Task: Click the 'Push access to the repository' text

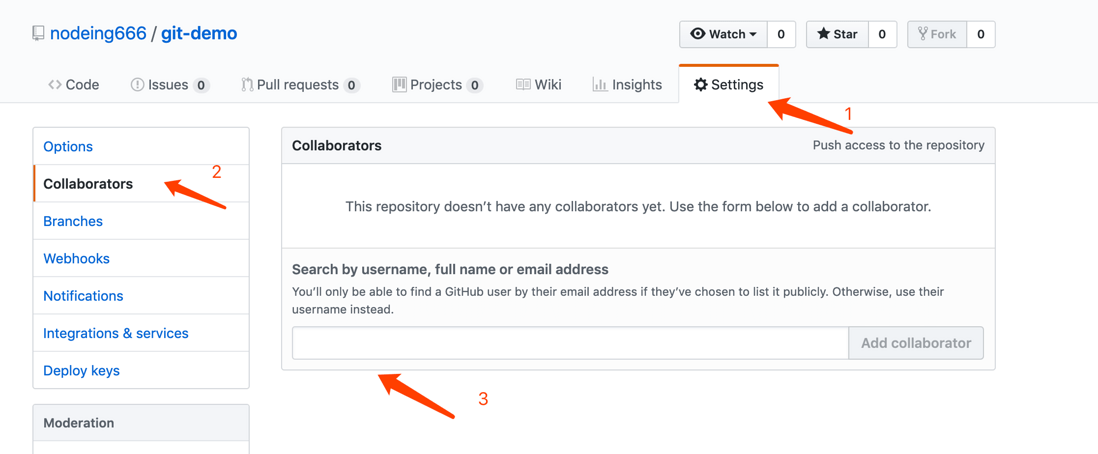Action: [898, 146]
